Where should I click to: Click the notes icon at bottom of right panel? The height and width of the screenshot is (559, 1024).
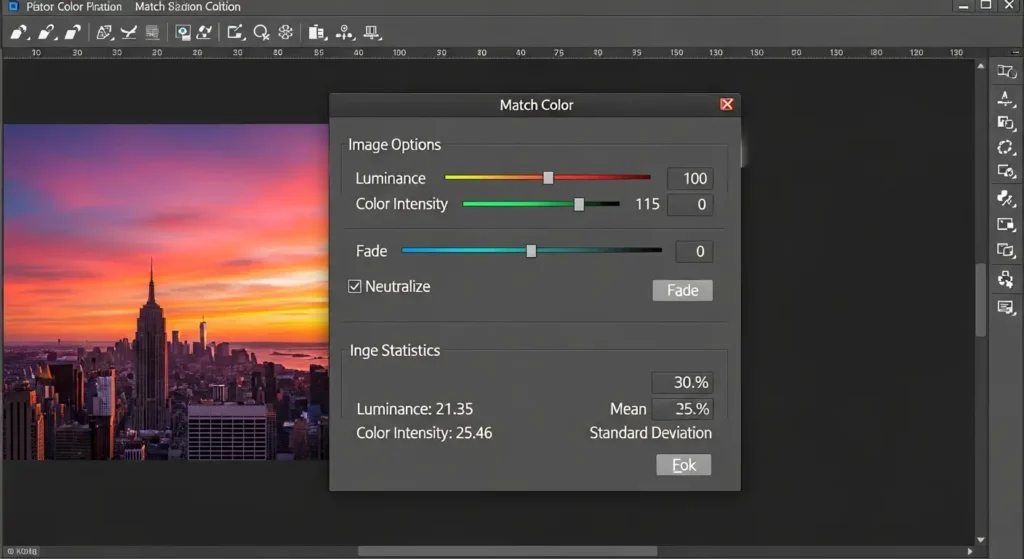click(1006, 307)
